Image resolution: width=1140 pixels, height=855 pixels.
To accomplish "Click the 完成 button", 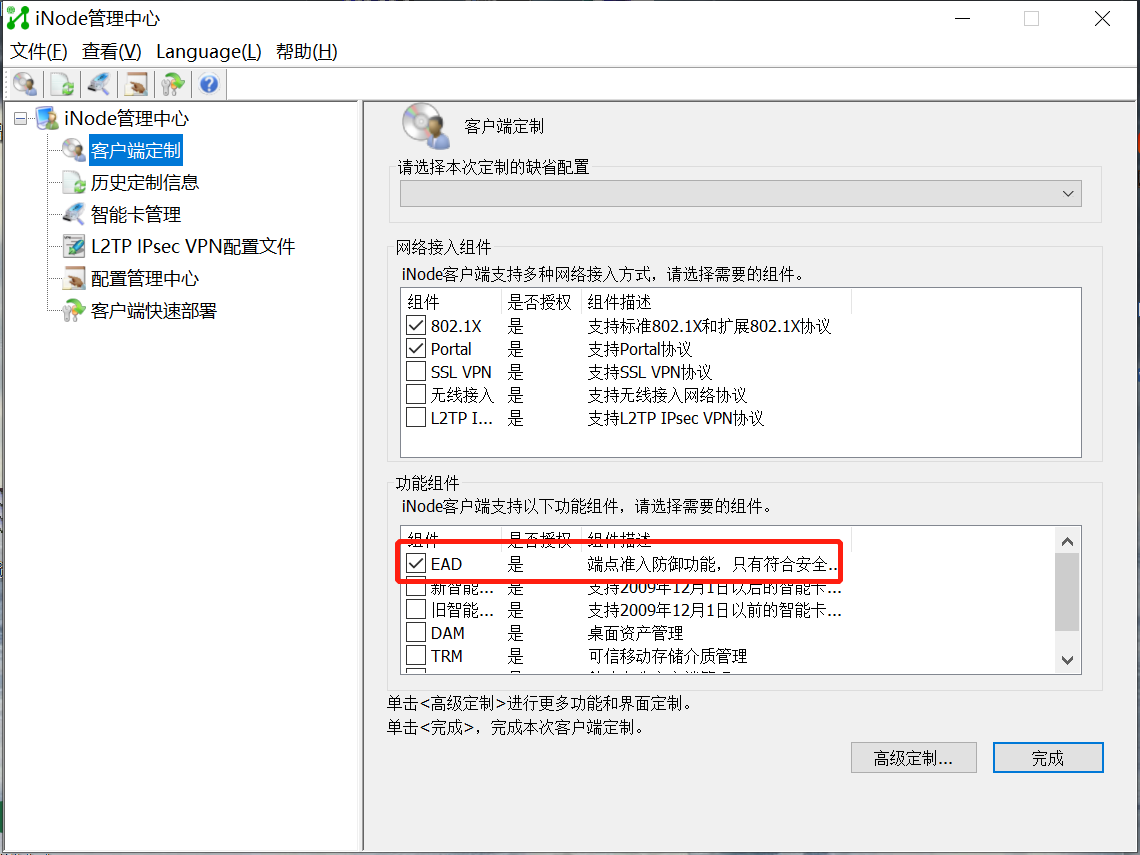I will pyautogui.click(x=1048, y=758).
